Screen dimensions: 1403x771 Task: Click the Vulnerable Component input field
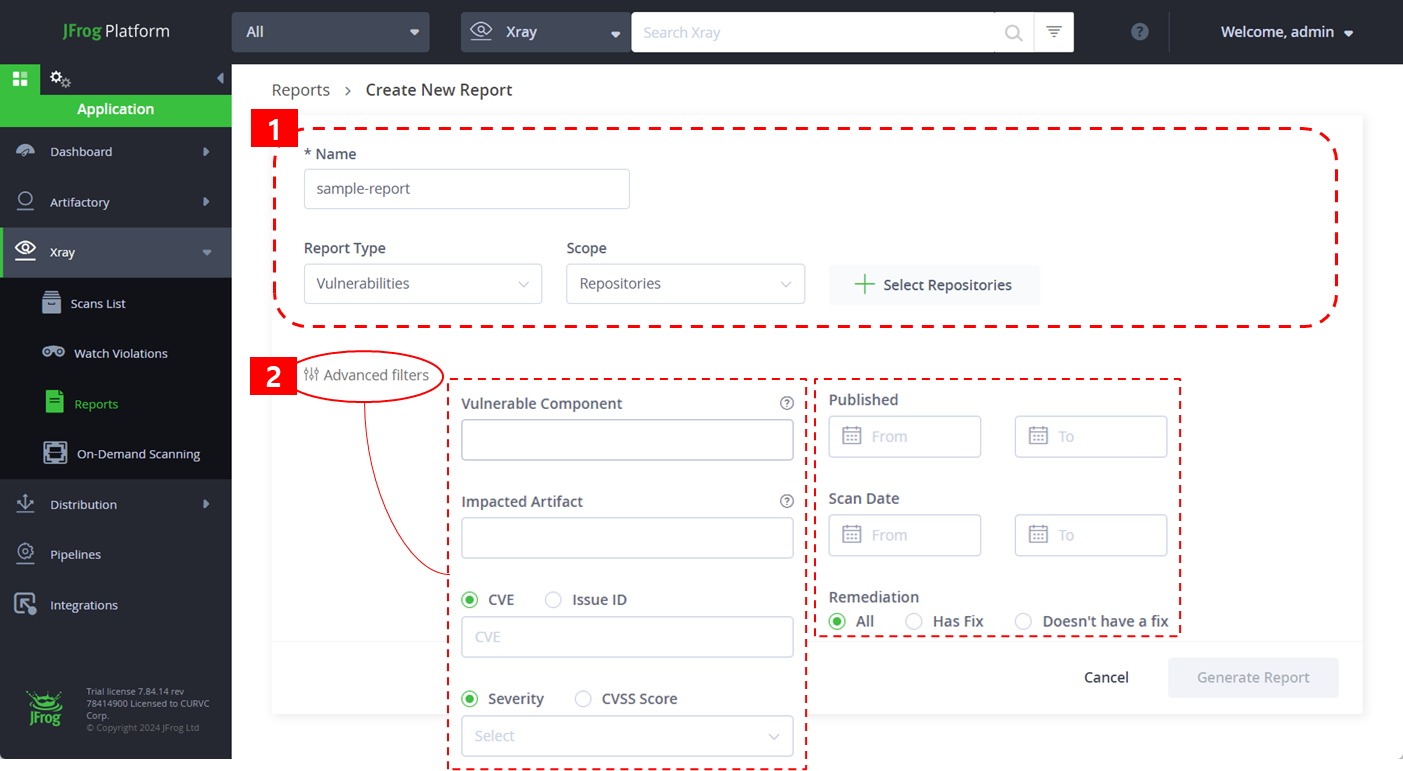pyautogui.click(x=627, y=440)
